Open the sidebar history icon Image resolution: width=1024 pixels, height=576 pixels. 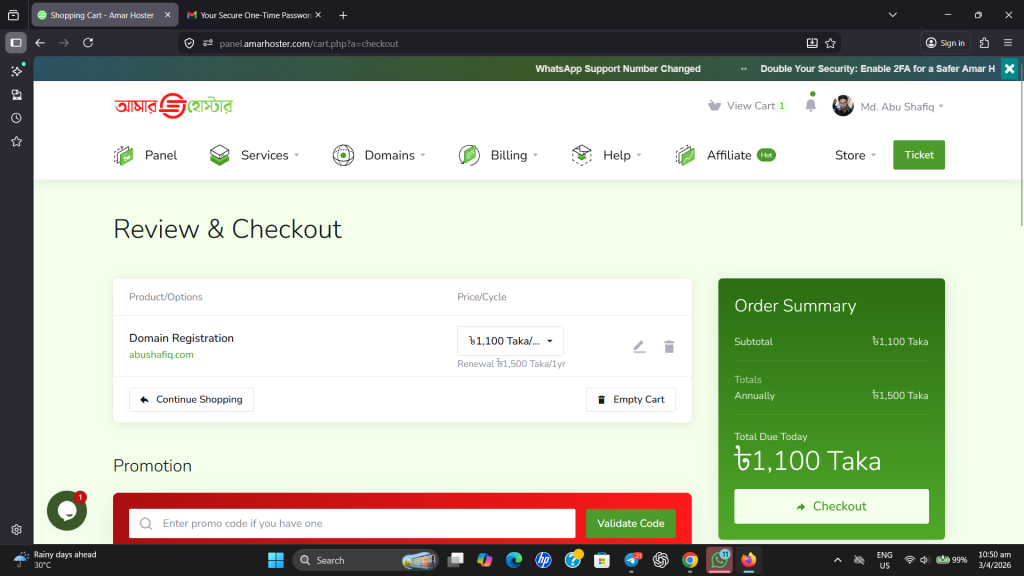coord(16,118)
